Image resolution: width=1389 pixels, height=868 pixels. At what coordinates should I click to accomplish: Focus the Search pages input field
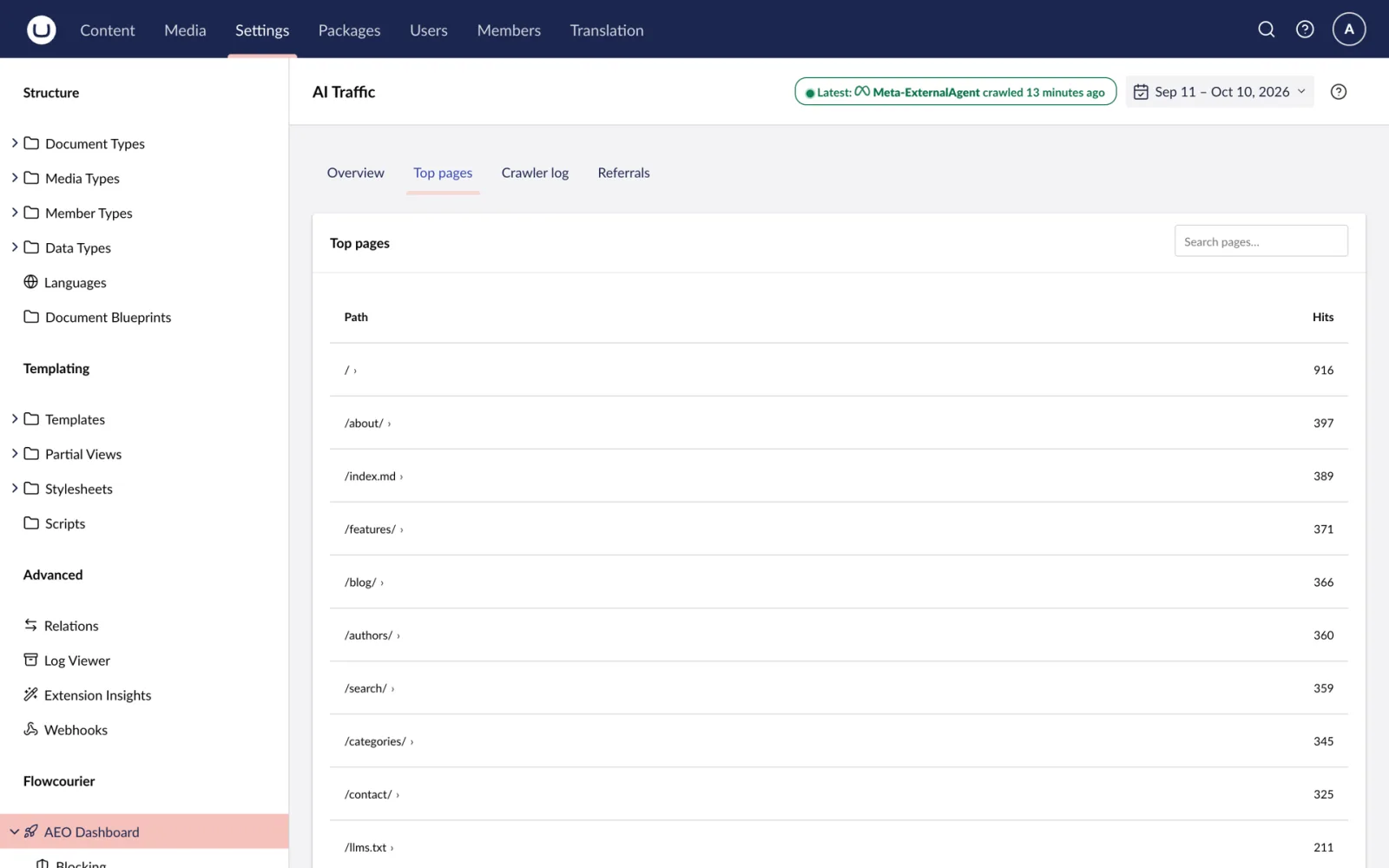pos(1261,241)
